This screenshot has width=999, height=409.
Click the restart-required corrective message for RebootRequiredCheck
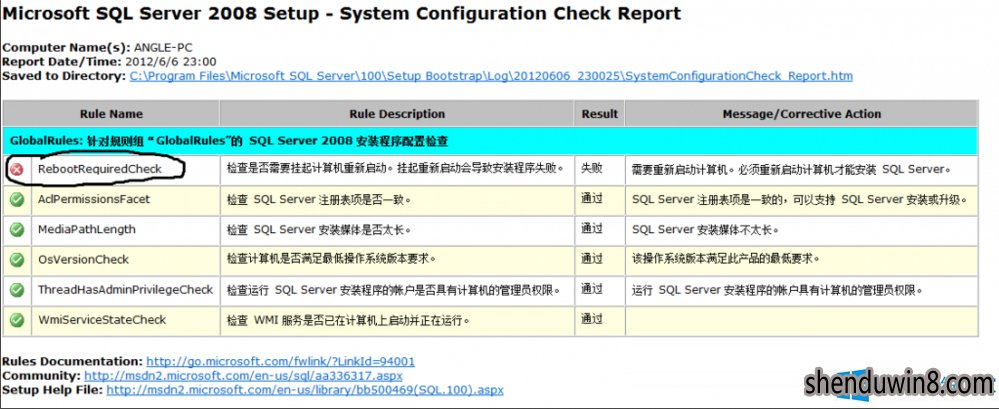(791, 169)
